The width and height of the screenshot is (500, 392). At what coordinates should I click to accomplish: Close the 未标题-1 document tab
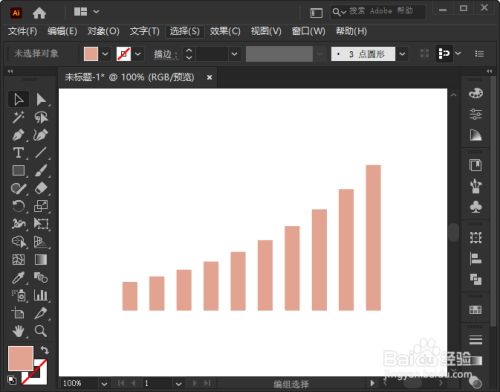coord(209,77)
